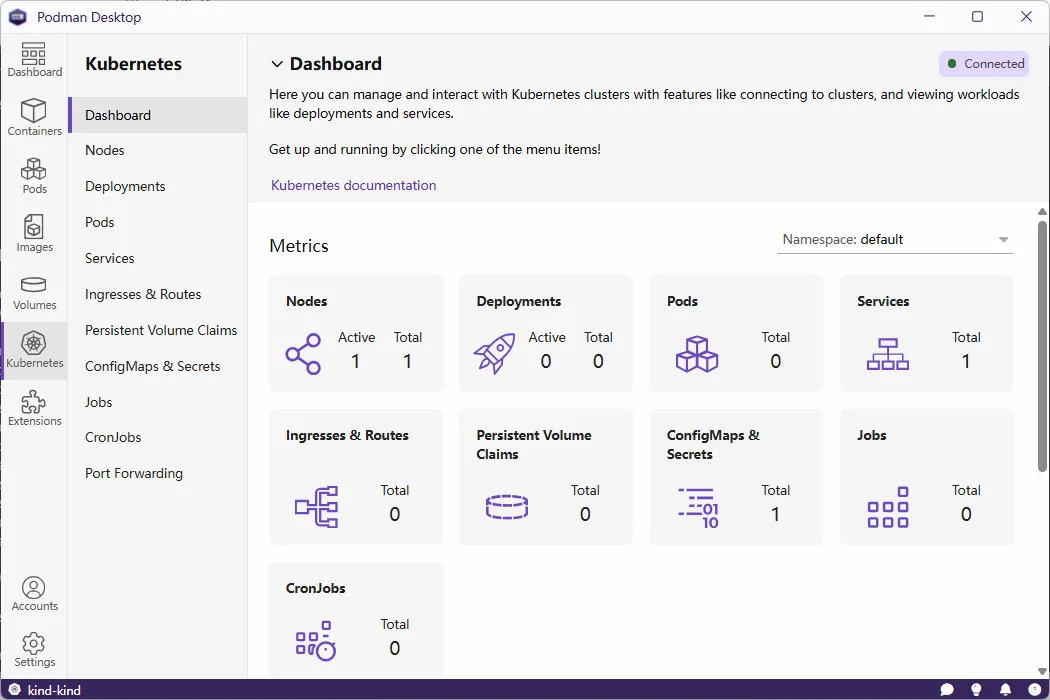Click the Kubernetes wheel icon in the sidebar
1050x700 pixels.
[34, 348]
